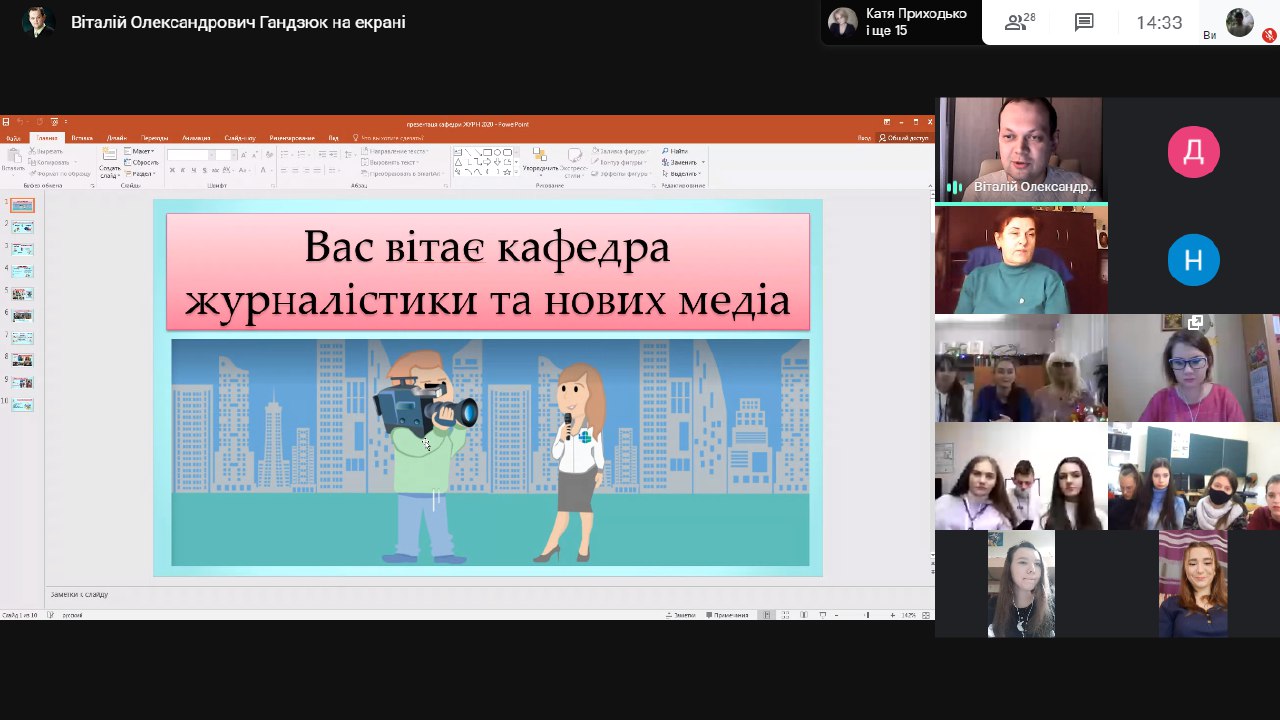Toggle bold formatting in font group
This screenshot has height=720, width=1280.
(x=172, y=170)
